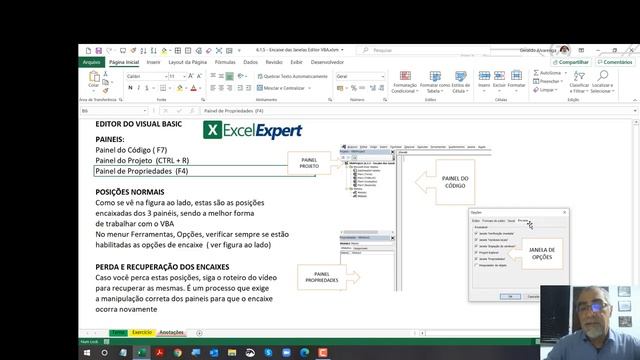Click the Format Painter brush icon
The width and height of the screenshot is (640, 360).
(106, 90)
